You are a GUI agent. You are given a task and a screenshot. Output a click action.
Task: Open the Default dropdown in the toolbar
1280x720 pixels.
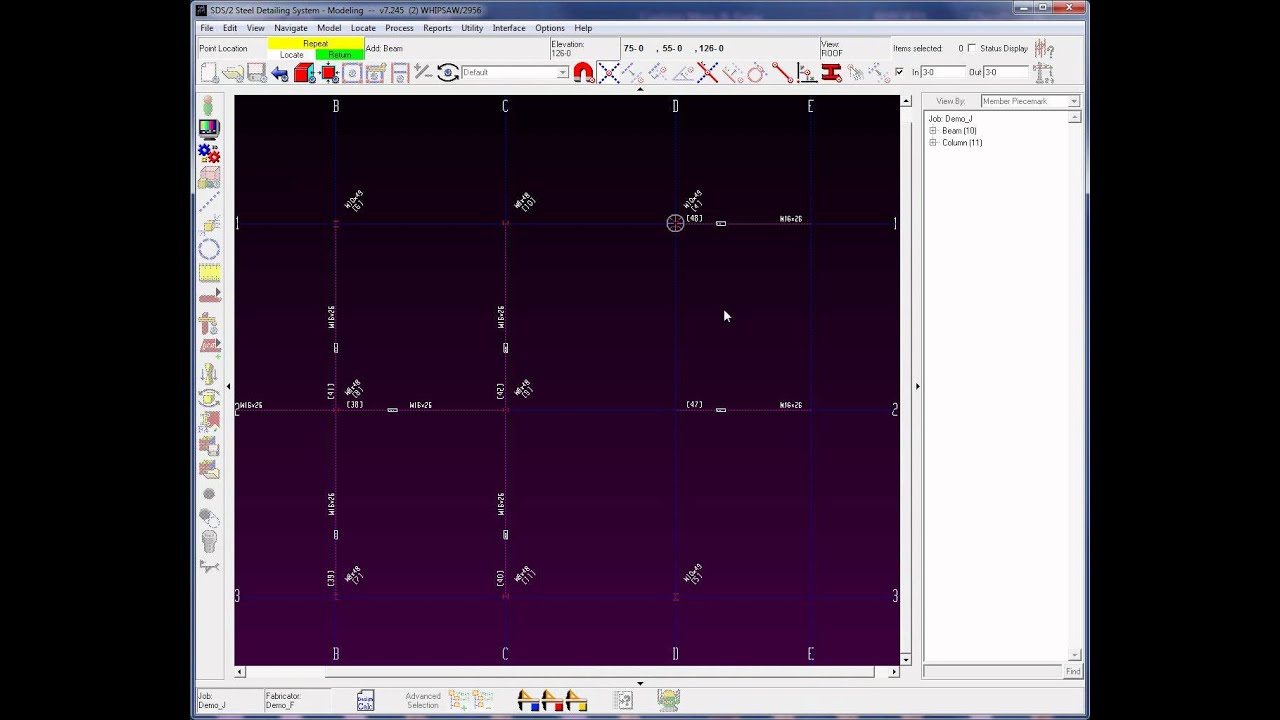pos(562,73)
